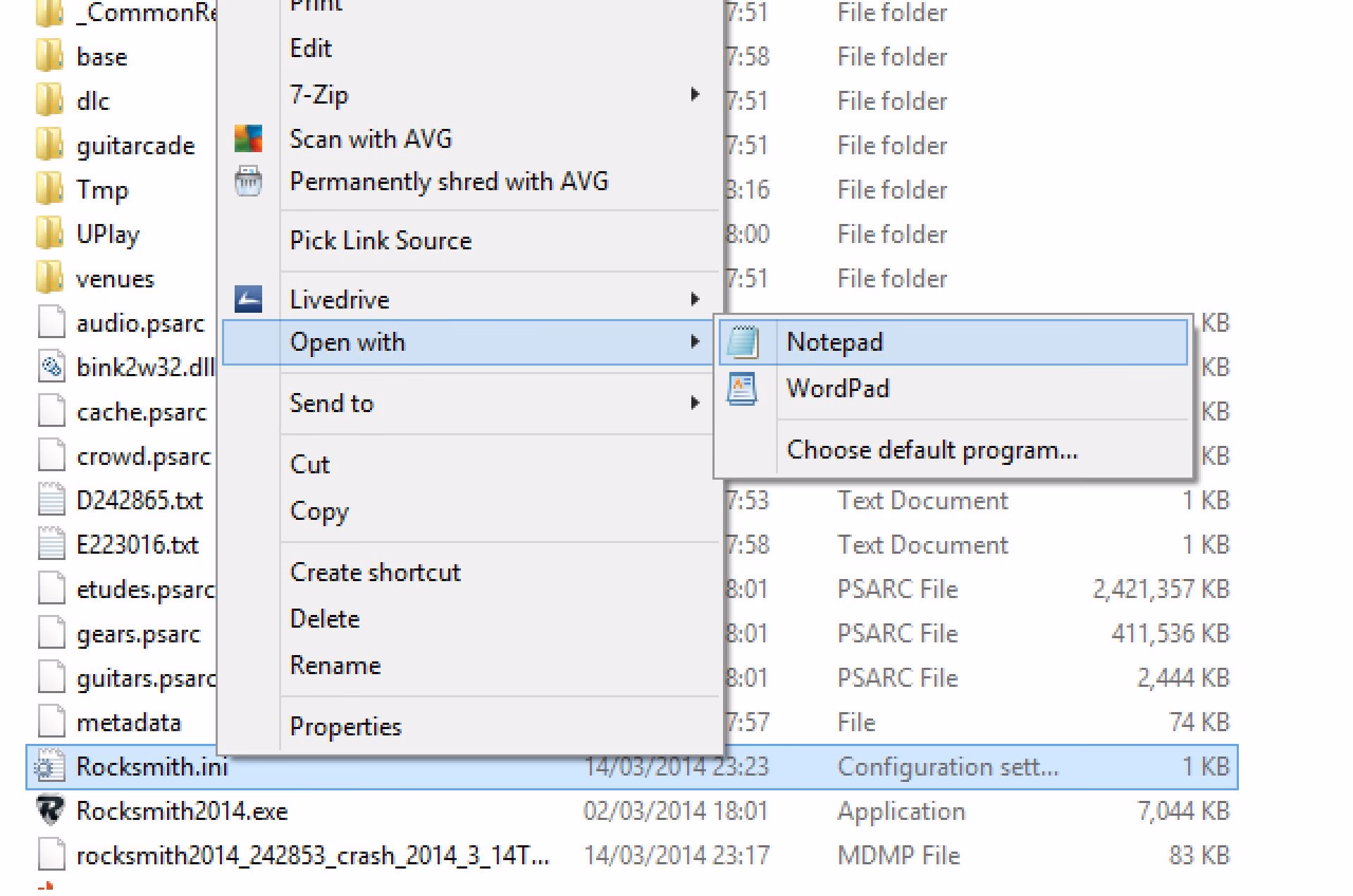1353x896 pixels.
Task: Click the Rocksmith.ini file name
Action: (152, 767)
